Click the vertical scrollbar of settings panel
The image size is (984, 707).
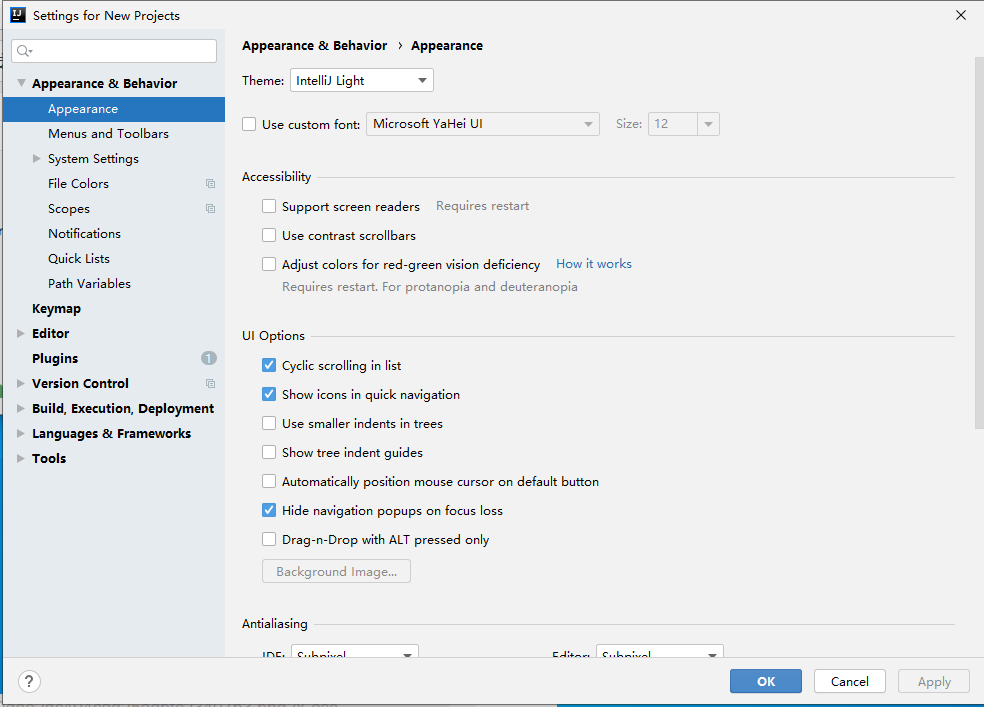click(x=979, y=243)
